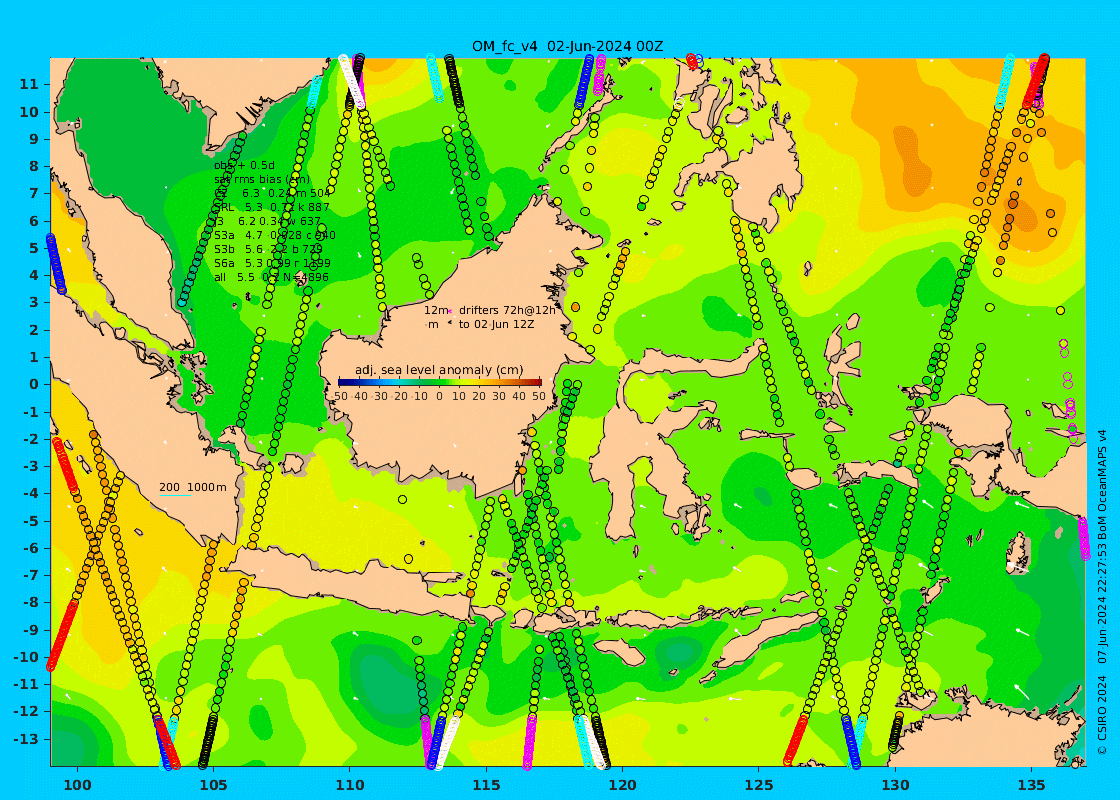
Task: Click the chart title OM_fc_v4 02-Jun-2024 00Z
Action: click(x=567, y=46)
